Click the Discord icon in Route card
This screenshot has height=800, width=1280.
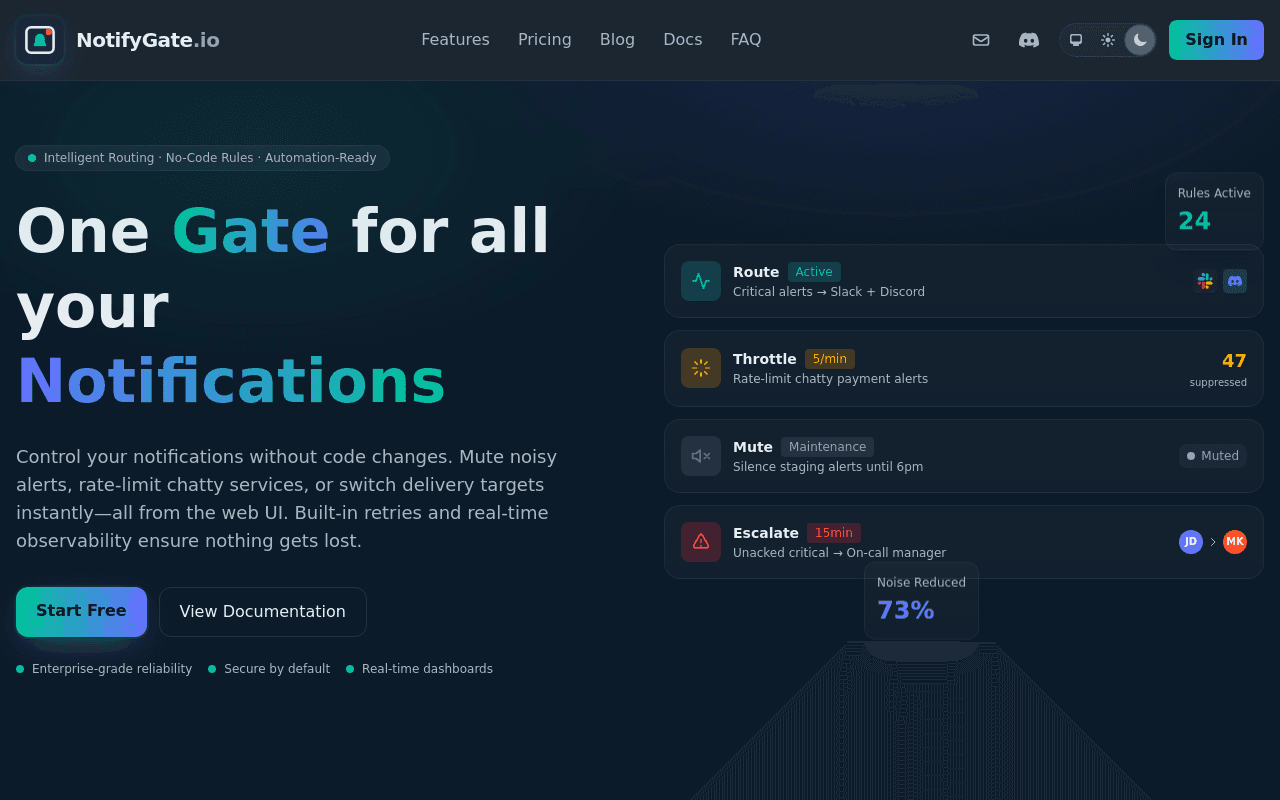(x=1235, y=281)
